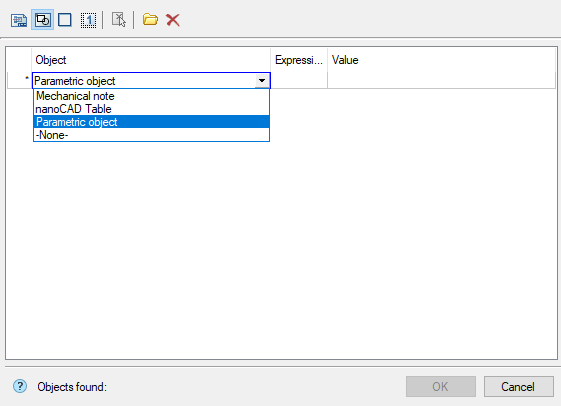Click the drawing sheet icon in toolbar
561x406 pixels.
(19, 20)
